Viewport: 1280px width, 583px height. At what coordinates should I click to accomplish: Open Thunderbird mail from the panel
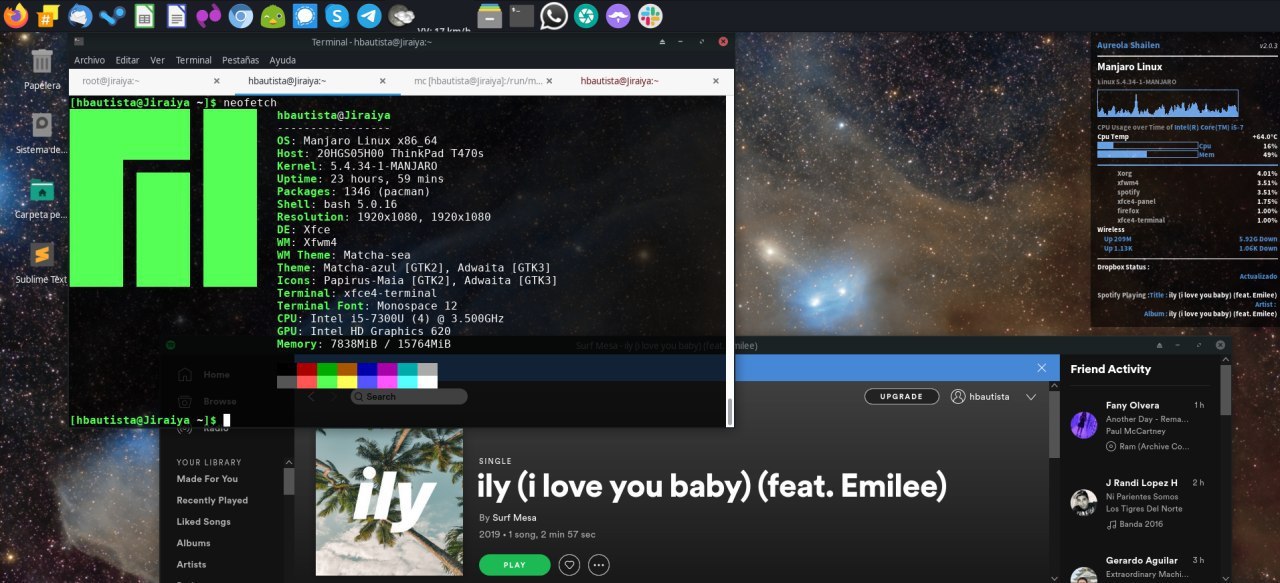click(x=80, y=15)
